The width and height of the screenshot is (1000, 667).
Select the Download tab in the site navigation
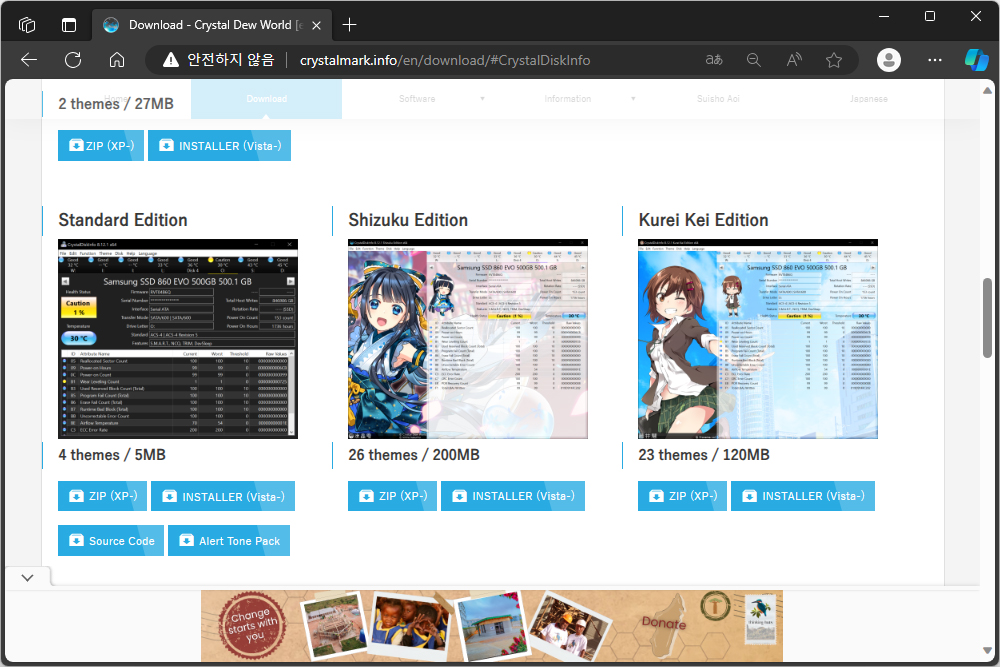[x=267, y=99]
